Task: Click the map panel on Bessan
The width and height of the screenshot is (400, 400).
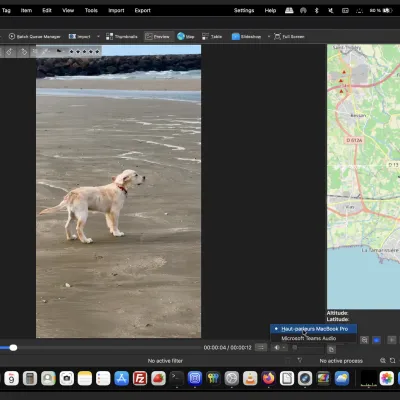Action: (x=358, y=115)
